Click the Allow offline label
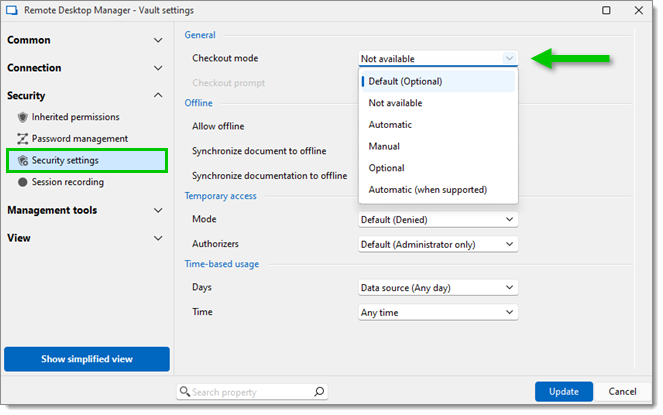 click(x=218, y=126)
